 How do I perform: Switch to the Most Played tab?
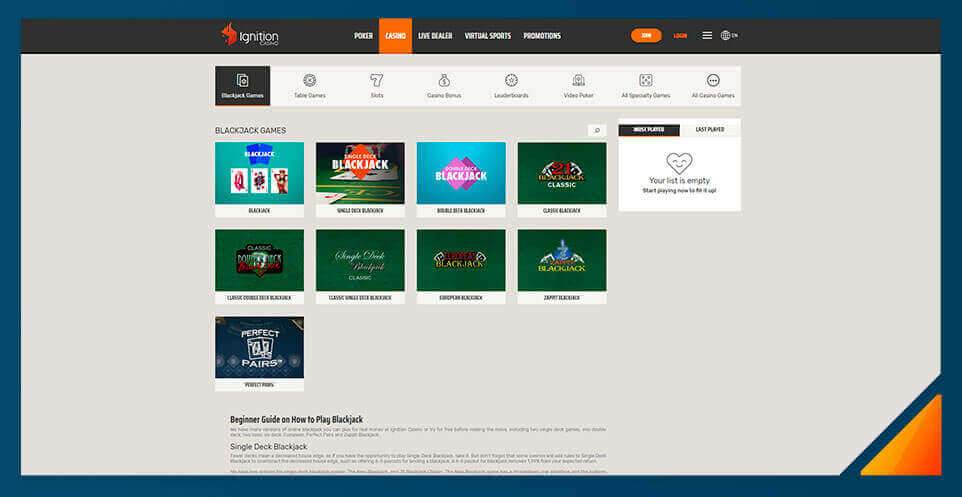click(649, 130)
